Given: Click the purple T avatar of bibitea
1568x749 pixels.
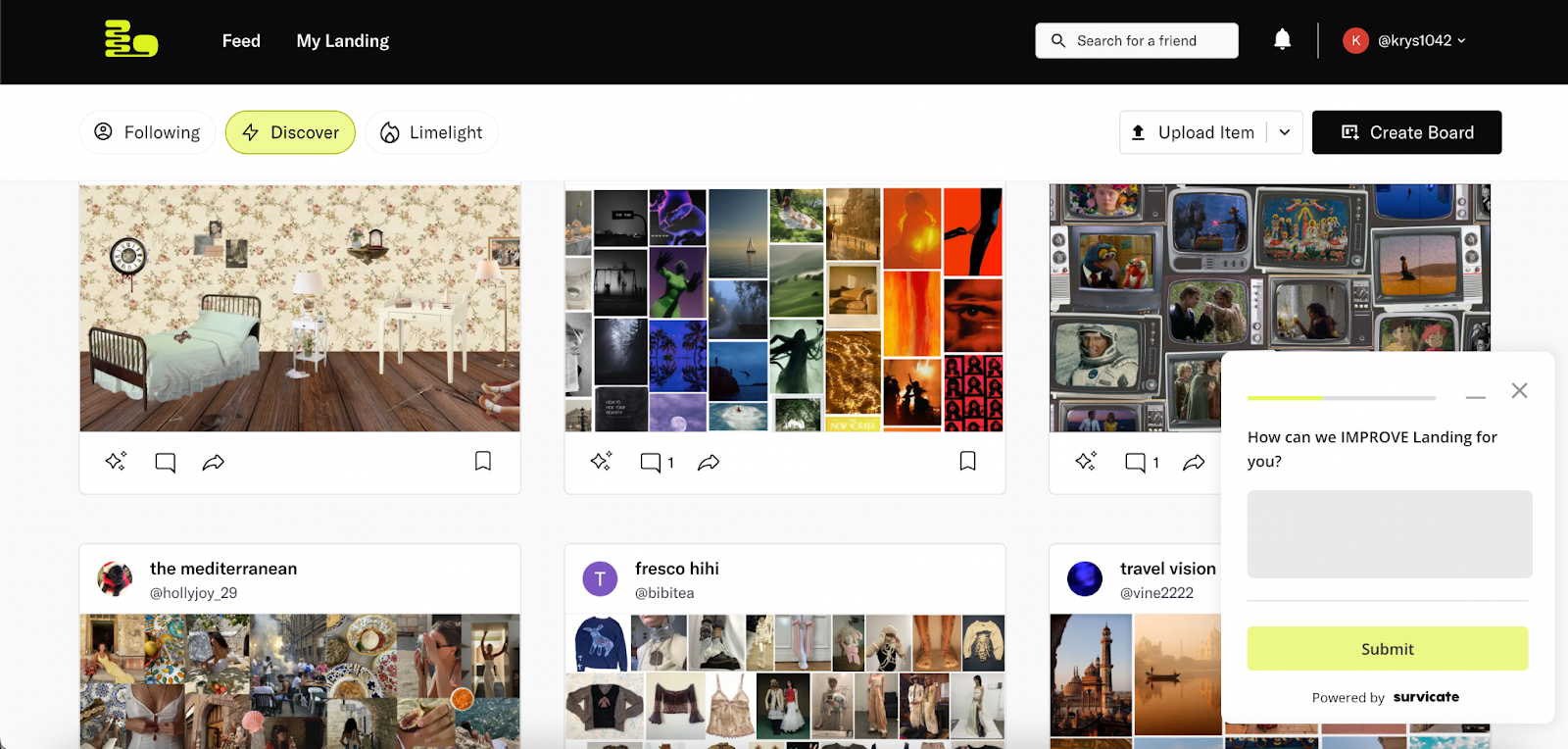Looking at the screenshot, I should [600, 578].
